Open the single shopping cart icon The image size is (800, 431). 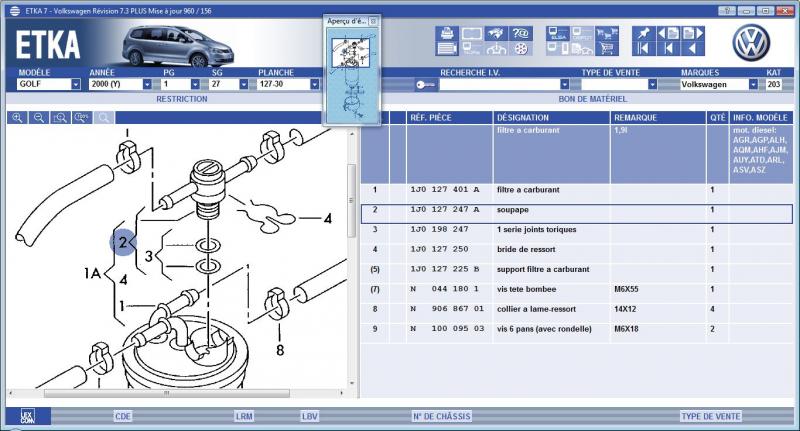[607, 49]
